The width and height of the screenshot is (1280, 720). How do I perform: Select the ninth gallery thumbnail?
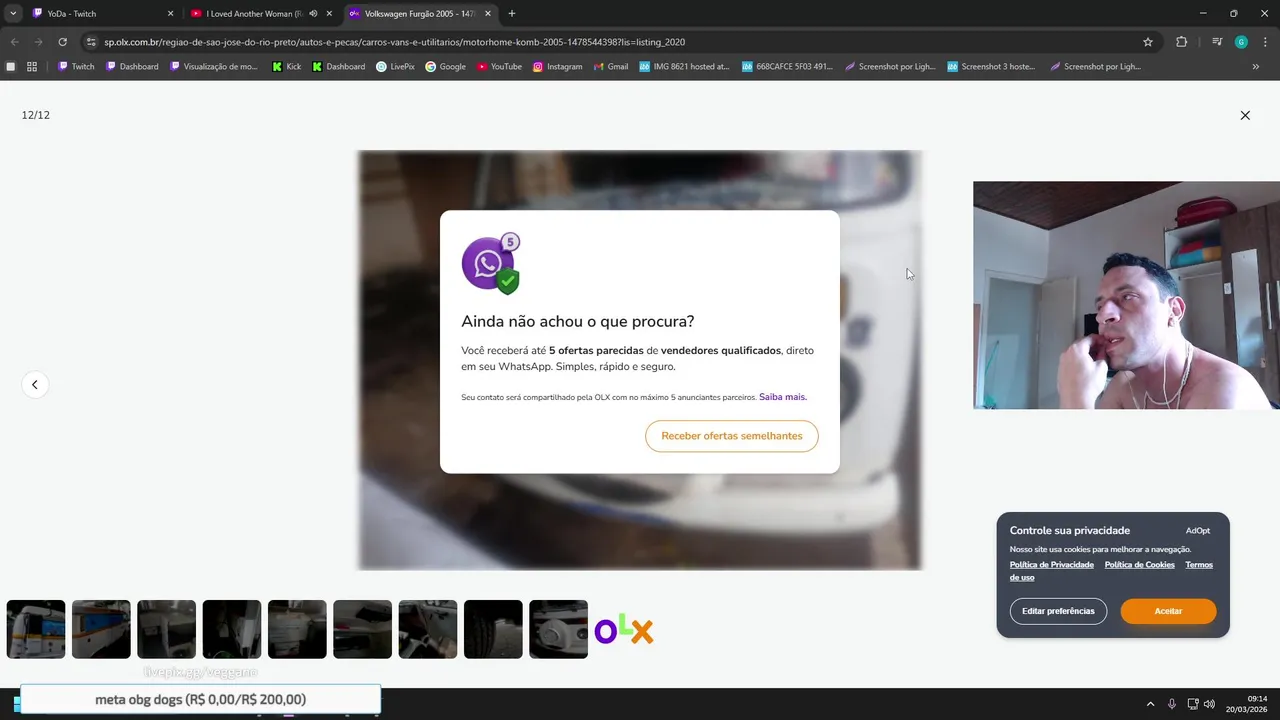click(x=558, y=629)
